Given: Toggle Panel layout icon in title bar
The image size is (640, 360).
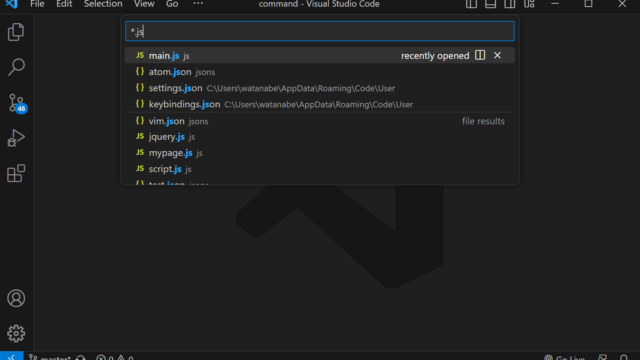Looking at the screenshot, I should 491,4.
